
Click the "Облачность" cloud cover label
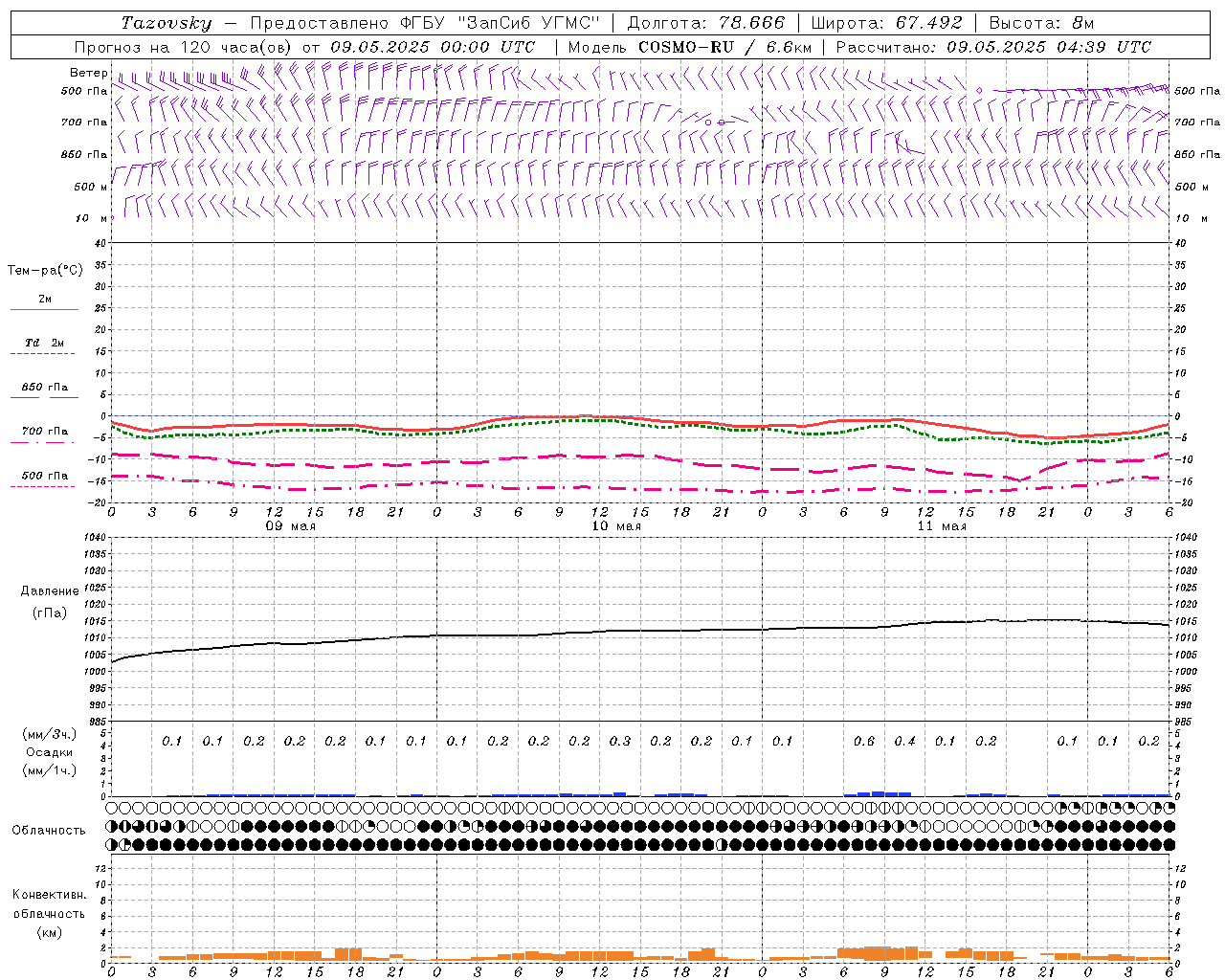pos(49,830)
